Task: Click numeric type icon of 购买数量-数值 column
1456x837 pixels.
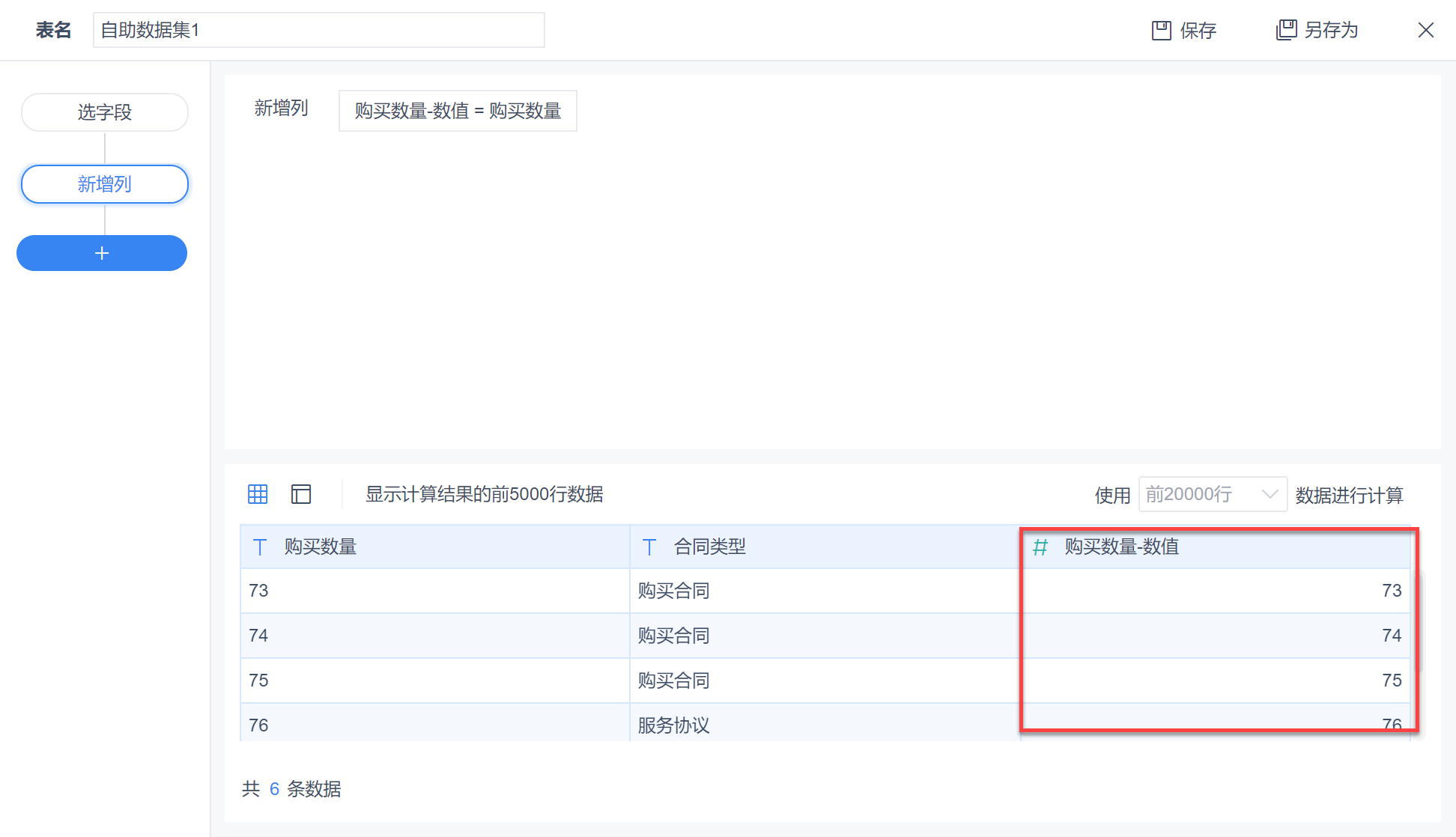Action: 1040,547
